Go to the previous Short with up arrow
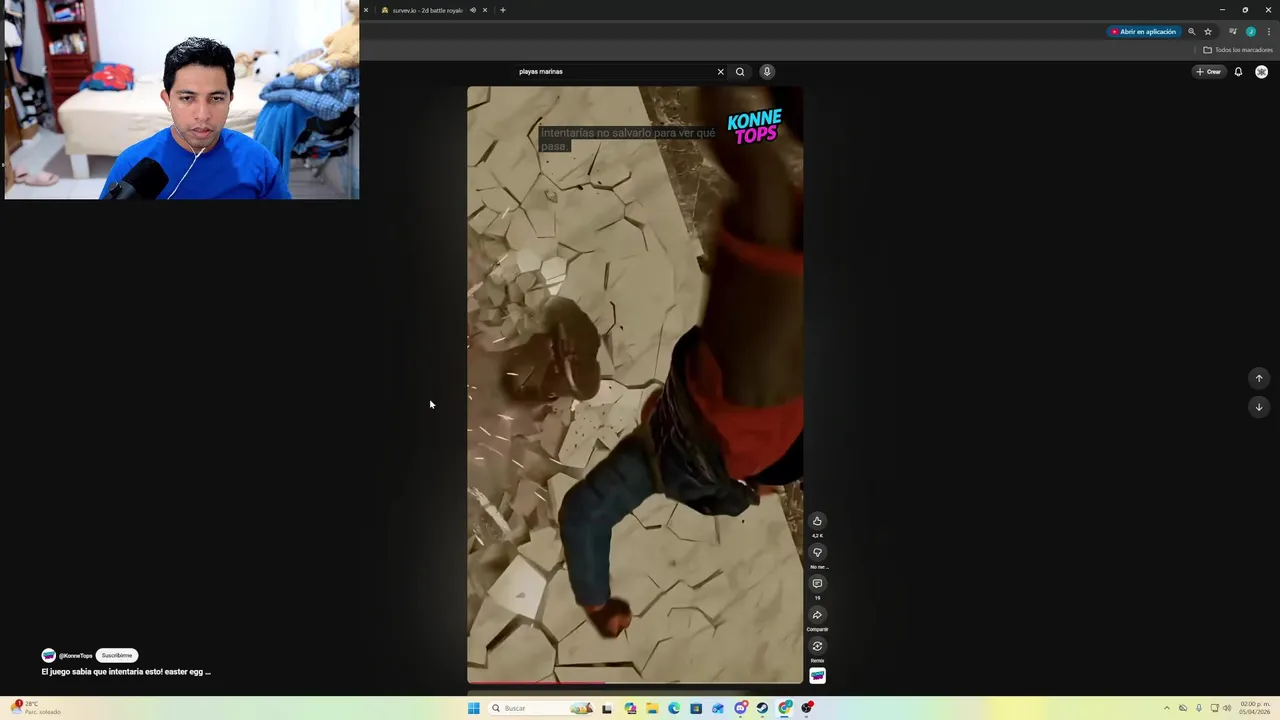Viewport: 1280px width, 720px height. (1259, 378)
